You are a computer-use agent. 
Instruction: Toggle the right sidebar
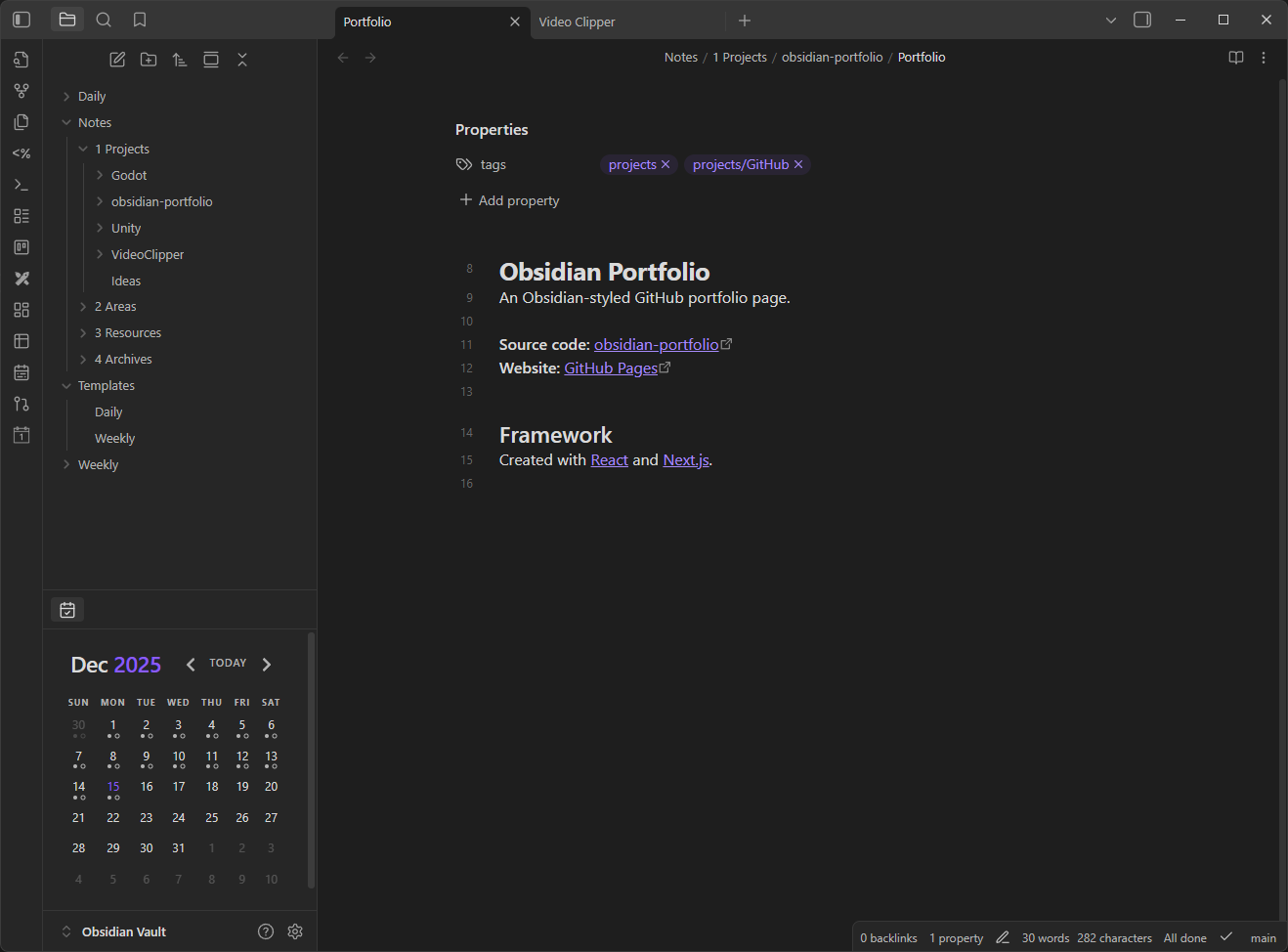(x=1142, y=19)
